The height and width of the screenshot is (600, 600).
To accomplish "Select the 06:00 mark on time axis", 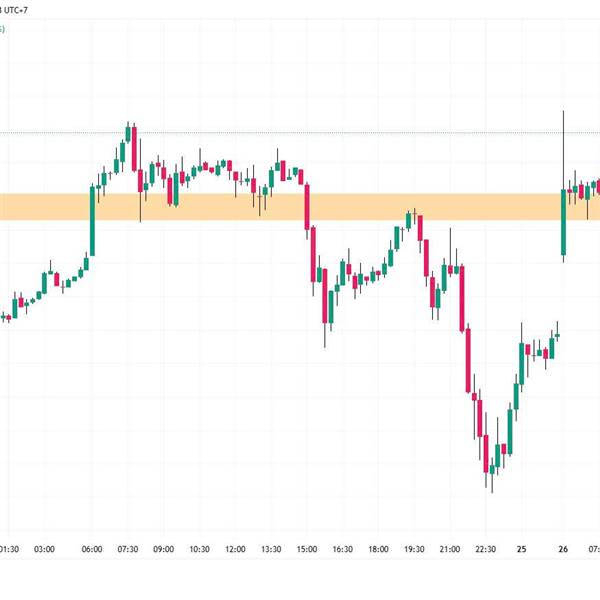I will (92, 549).
